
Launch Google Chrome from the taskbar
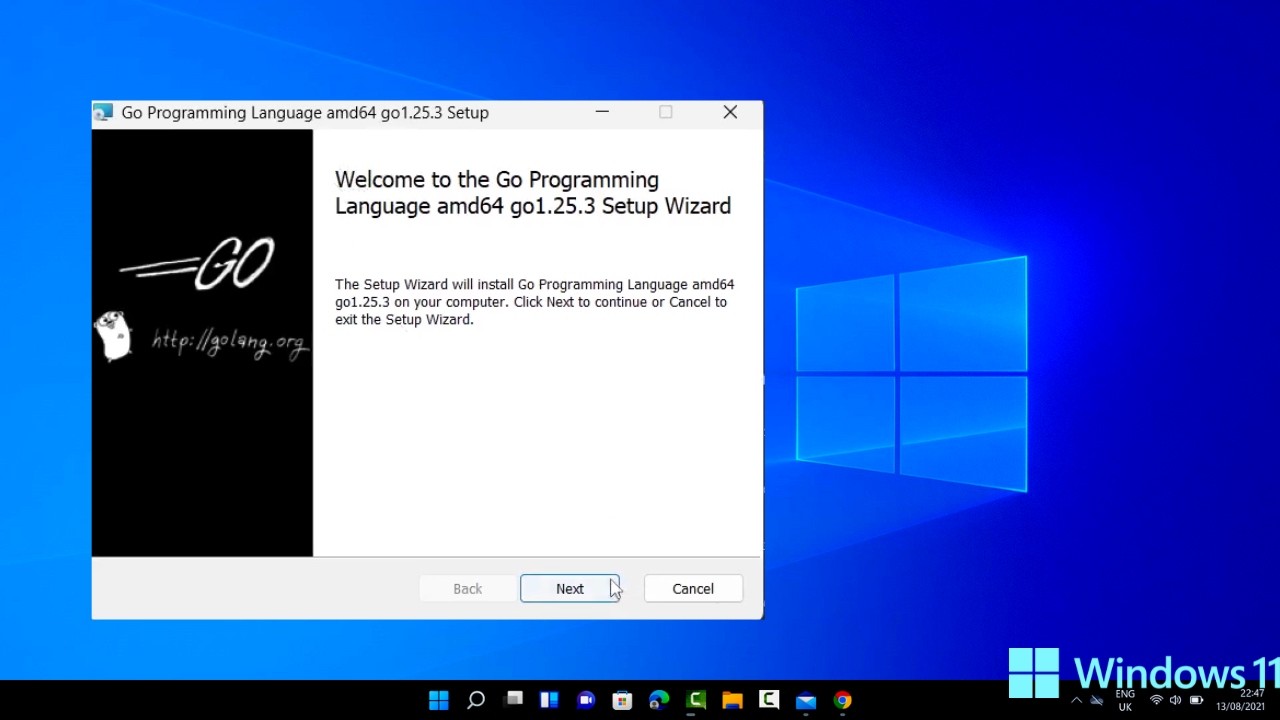coord(843,700)
